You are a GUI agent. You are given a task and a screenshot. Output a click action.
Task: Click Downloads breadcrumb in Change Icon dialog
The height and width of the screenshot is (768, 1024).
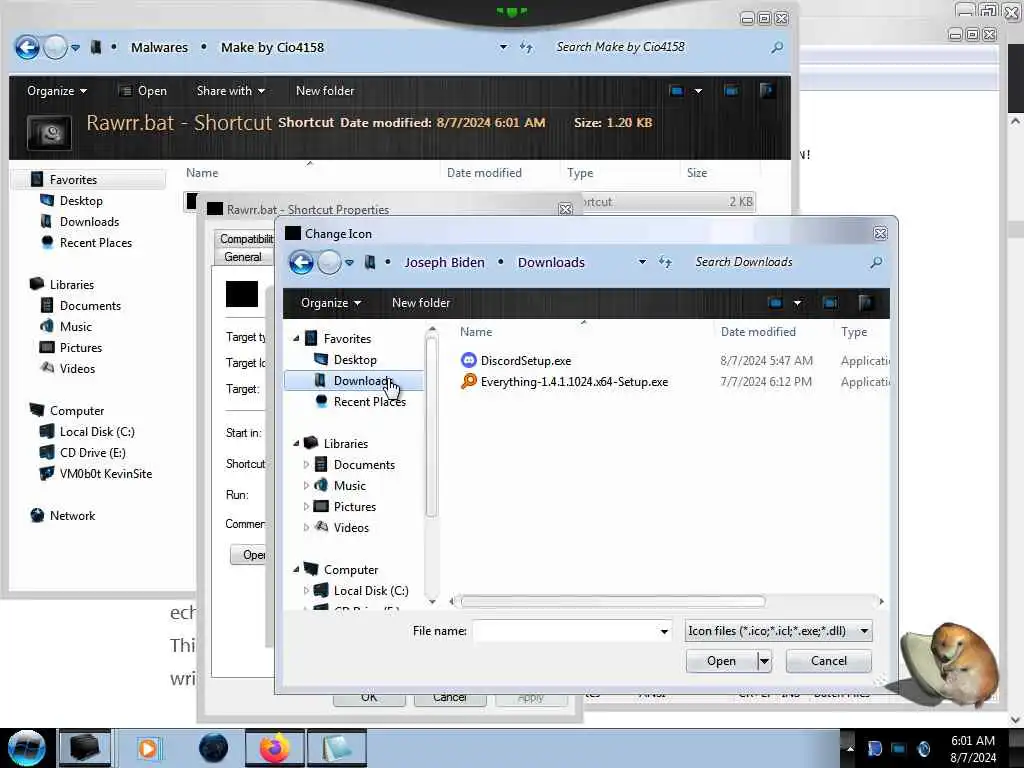551,263
